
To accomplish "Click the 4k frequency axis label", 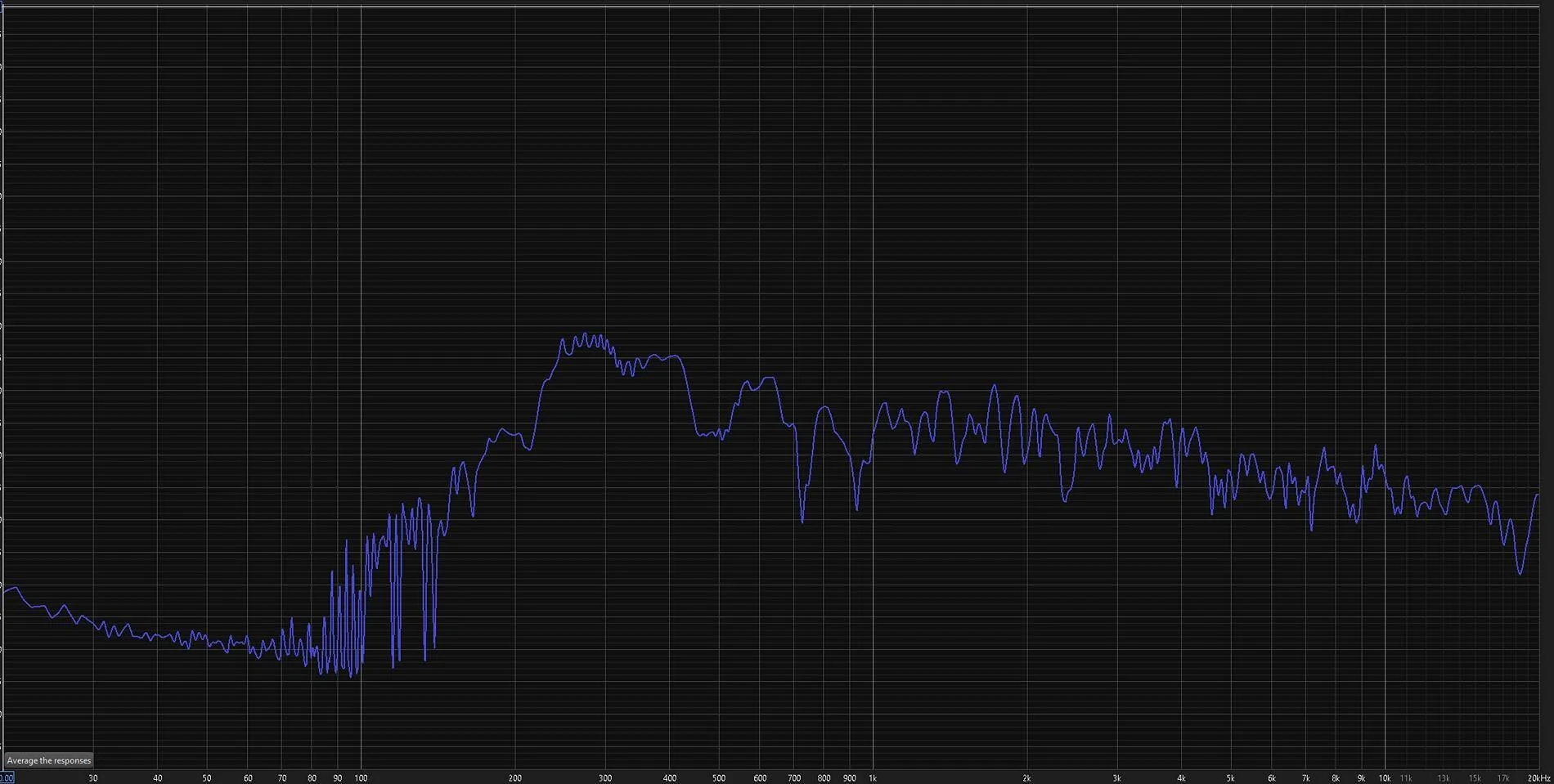I will (1181, 778).
